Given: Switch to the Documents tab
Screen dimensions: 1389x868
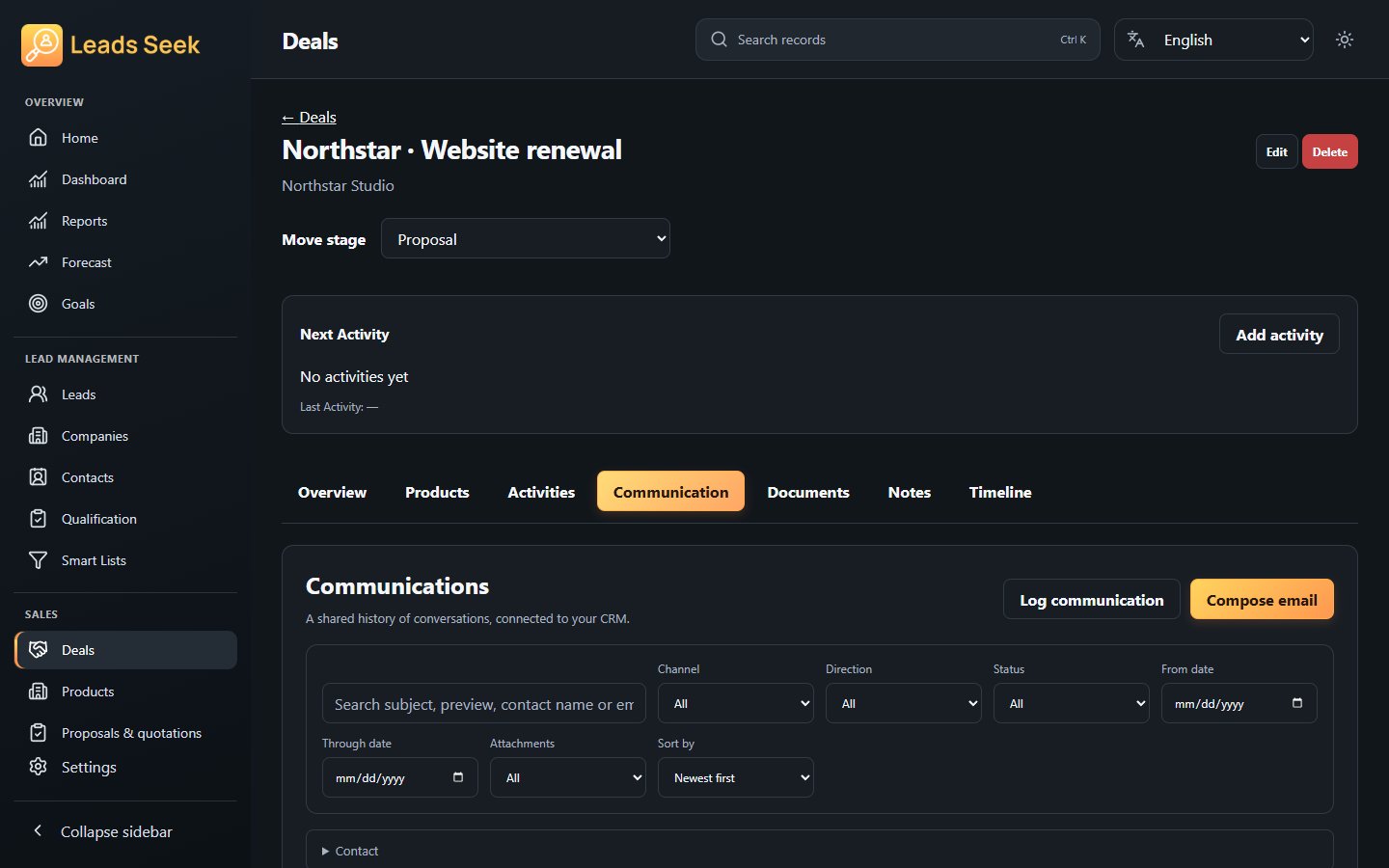Looking at the screenshot, I should click(808, 492).
